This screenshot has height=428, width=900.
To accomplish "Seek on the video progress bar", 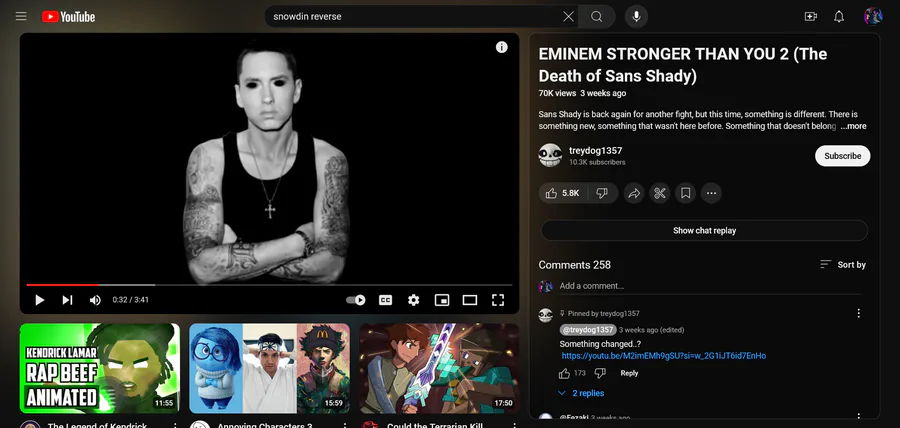I will click(x=269, y=285).
